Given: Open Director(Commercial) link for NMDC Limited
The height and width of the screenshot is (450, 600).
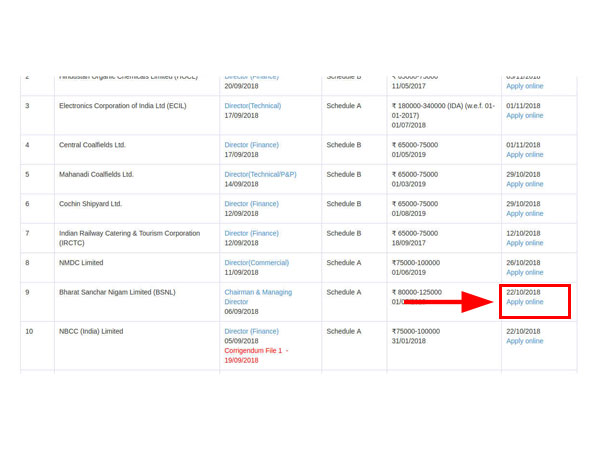Looking at the screenshot, I should (256, 263).
